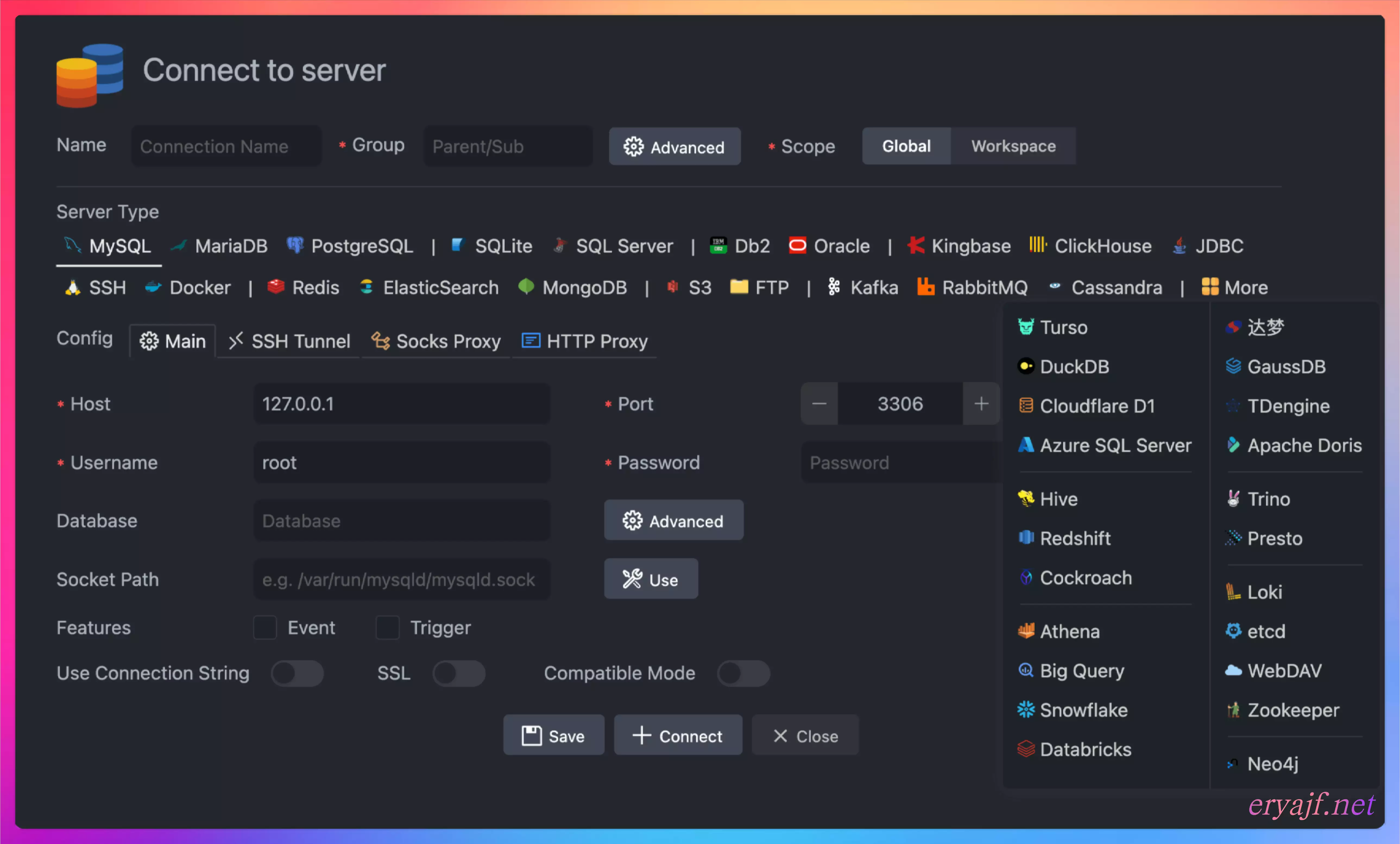Select Zookeeper entry
The image size is (1400, 844).
(1282, 710)
